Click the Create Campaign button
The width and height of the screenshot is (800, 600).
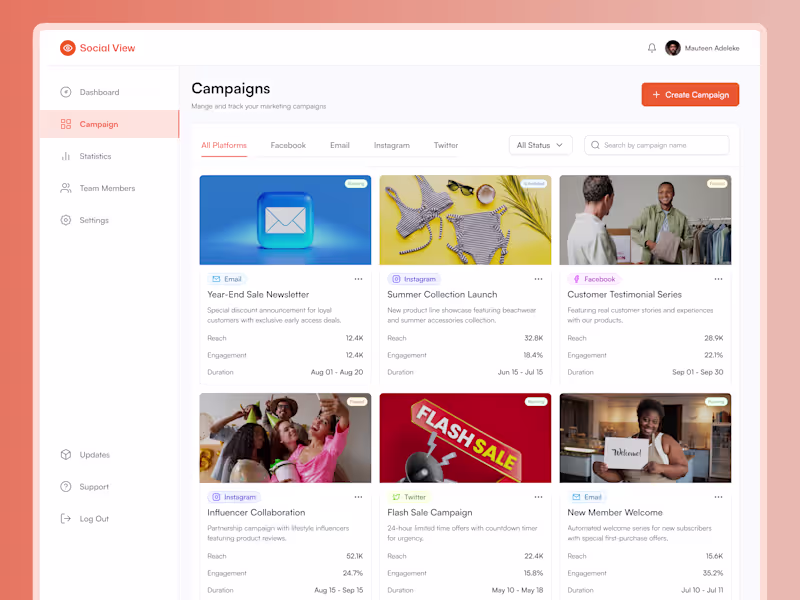(x=690, y=94)
